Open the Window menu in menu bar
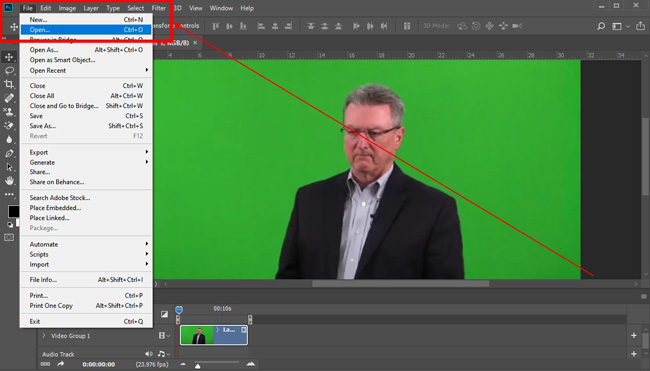 (x=221, y=8)
